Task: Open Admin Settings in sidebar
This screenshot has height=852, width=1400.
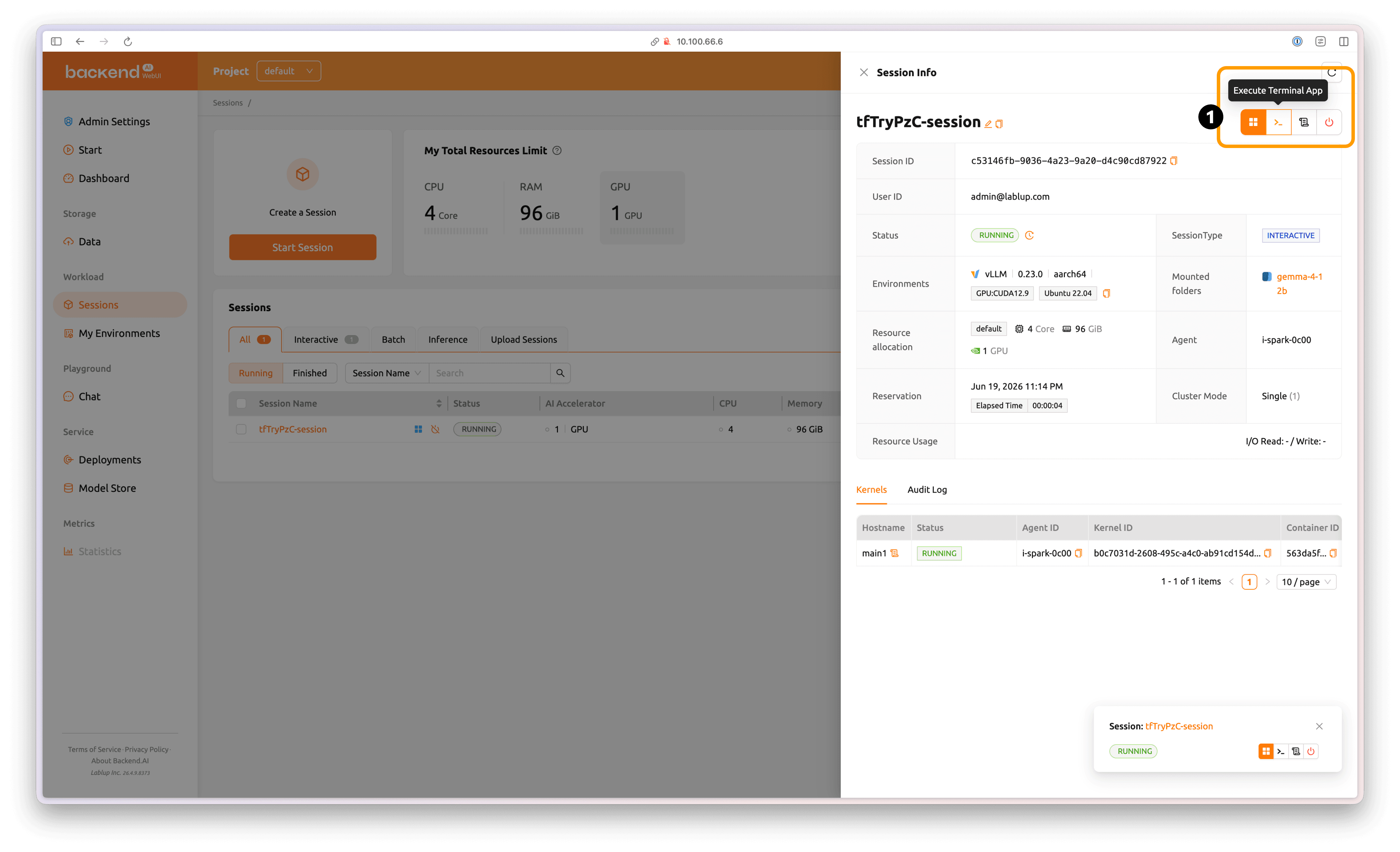Action: [114, 122]
